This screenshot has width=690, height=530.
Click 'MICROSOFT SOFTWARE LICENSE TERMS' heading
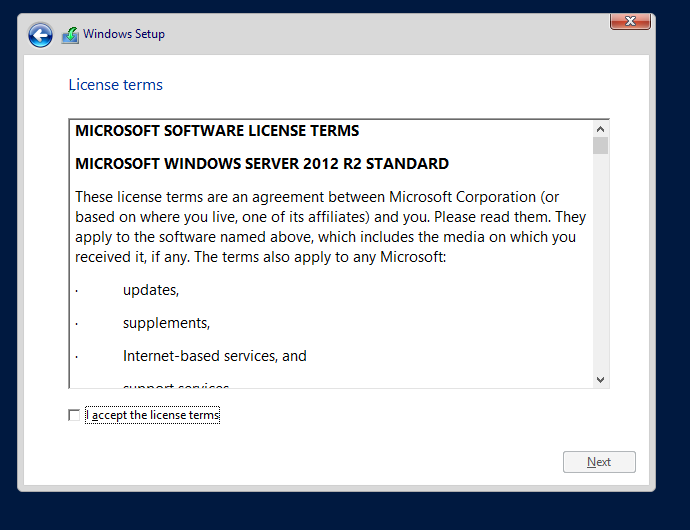[217, 131]
